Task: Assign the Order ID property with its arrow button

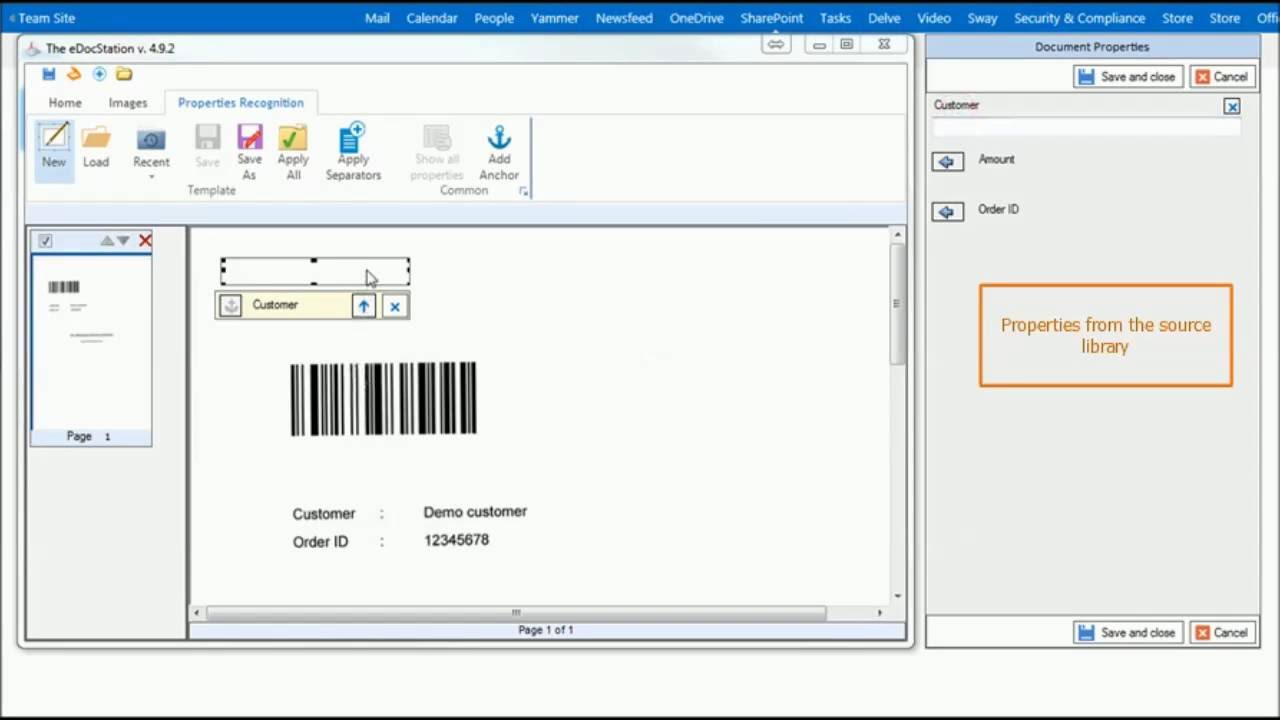Action: pos(947,211)
